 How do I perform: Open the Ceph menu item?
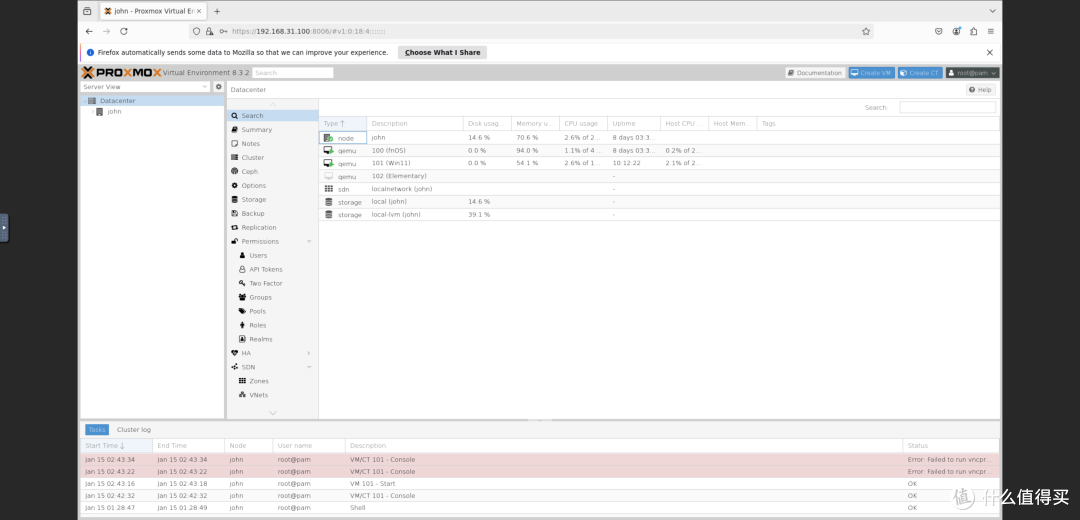click(273, 171)
